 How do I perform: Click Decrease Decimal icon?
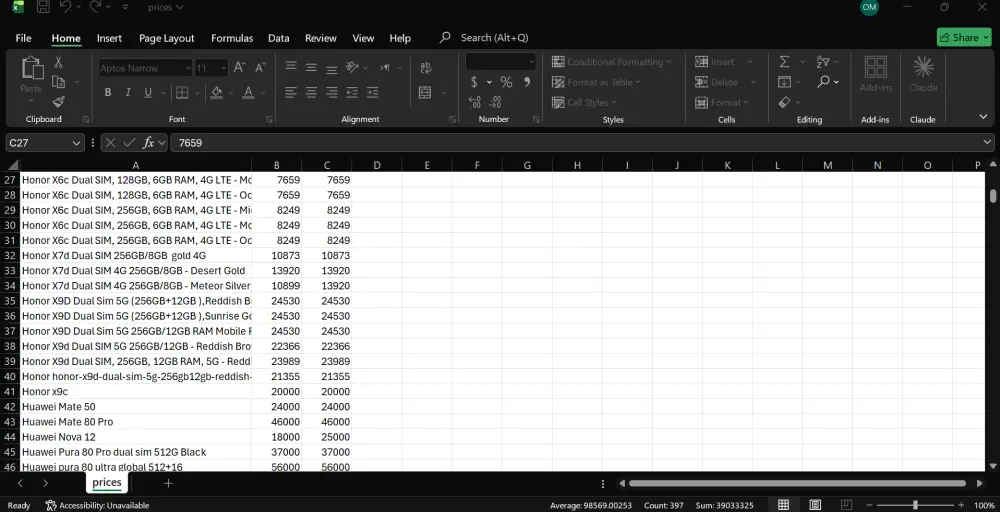pos(495,102)
